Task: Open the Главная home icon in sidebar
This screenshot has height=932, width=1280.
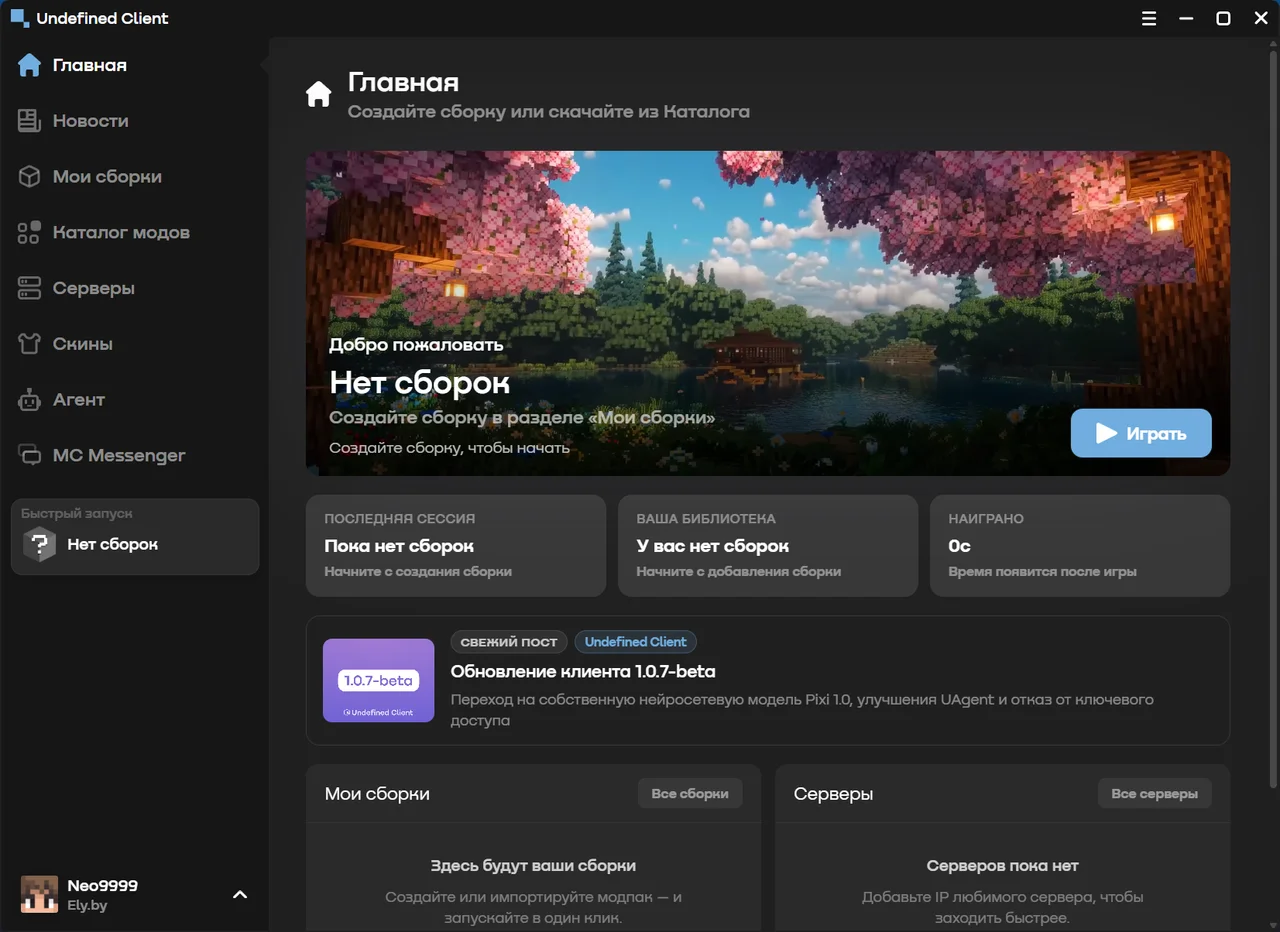Action: click(x=29, y=65)
